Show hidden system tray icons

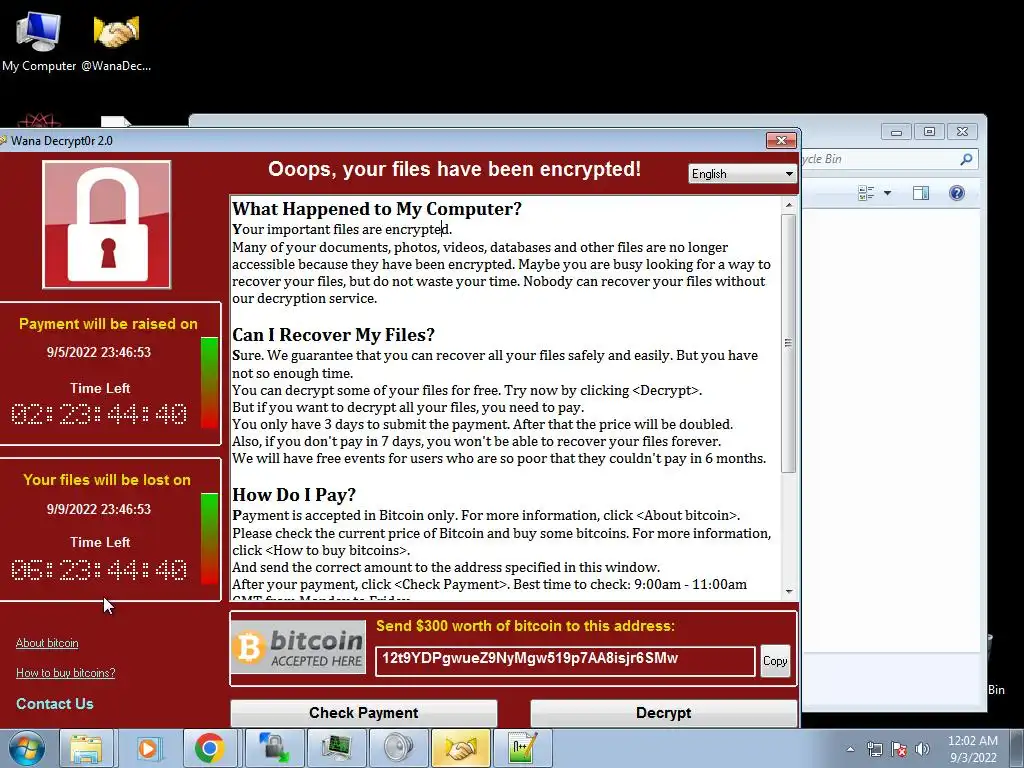click(x=850, y=749)
